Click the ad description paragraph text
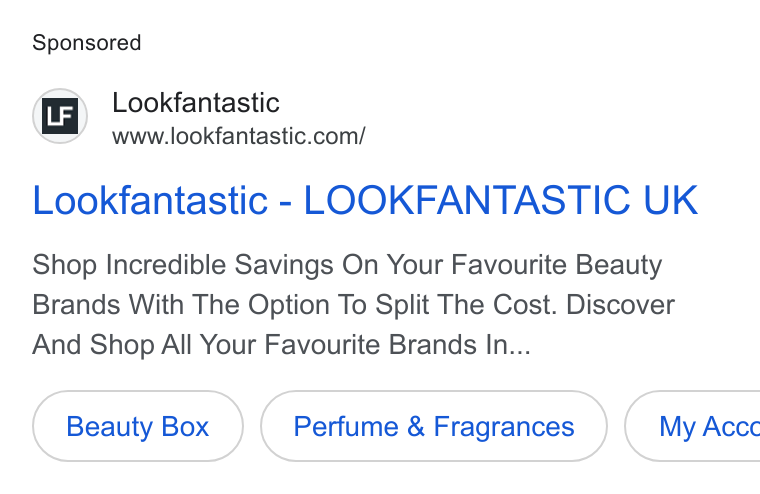The height and width of the screenshot is (494, 760). [x=353, y=305]
